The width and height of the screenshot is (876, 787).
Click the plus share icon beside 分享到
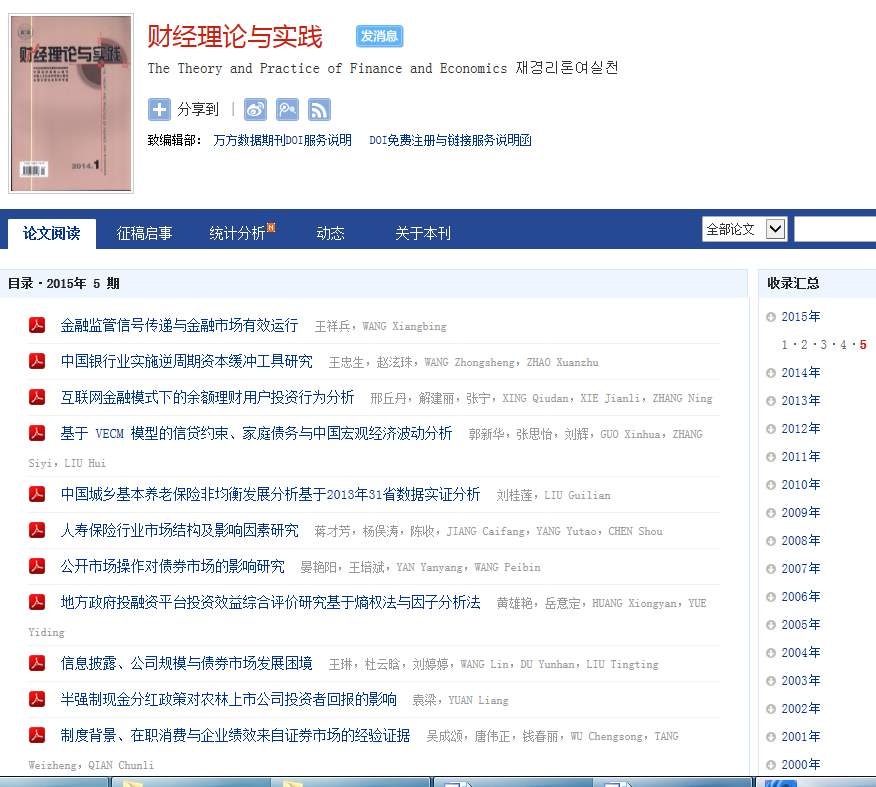[x=159, y=110]
